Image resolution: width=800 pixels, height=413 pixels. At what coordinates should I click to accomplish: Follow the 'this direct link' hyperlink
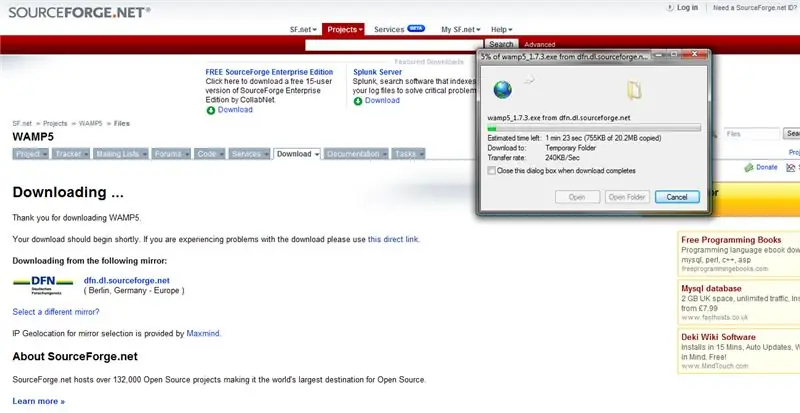tap(393, 239)
